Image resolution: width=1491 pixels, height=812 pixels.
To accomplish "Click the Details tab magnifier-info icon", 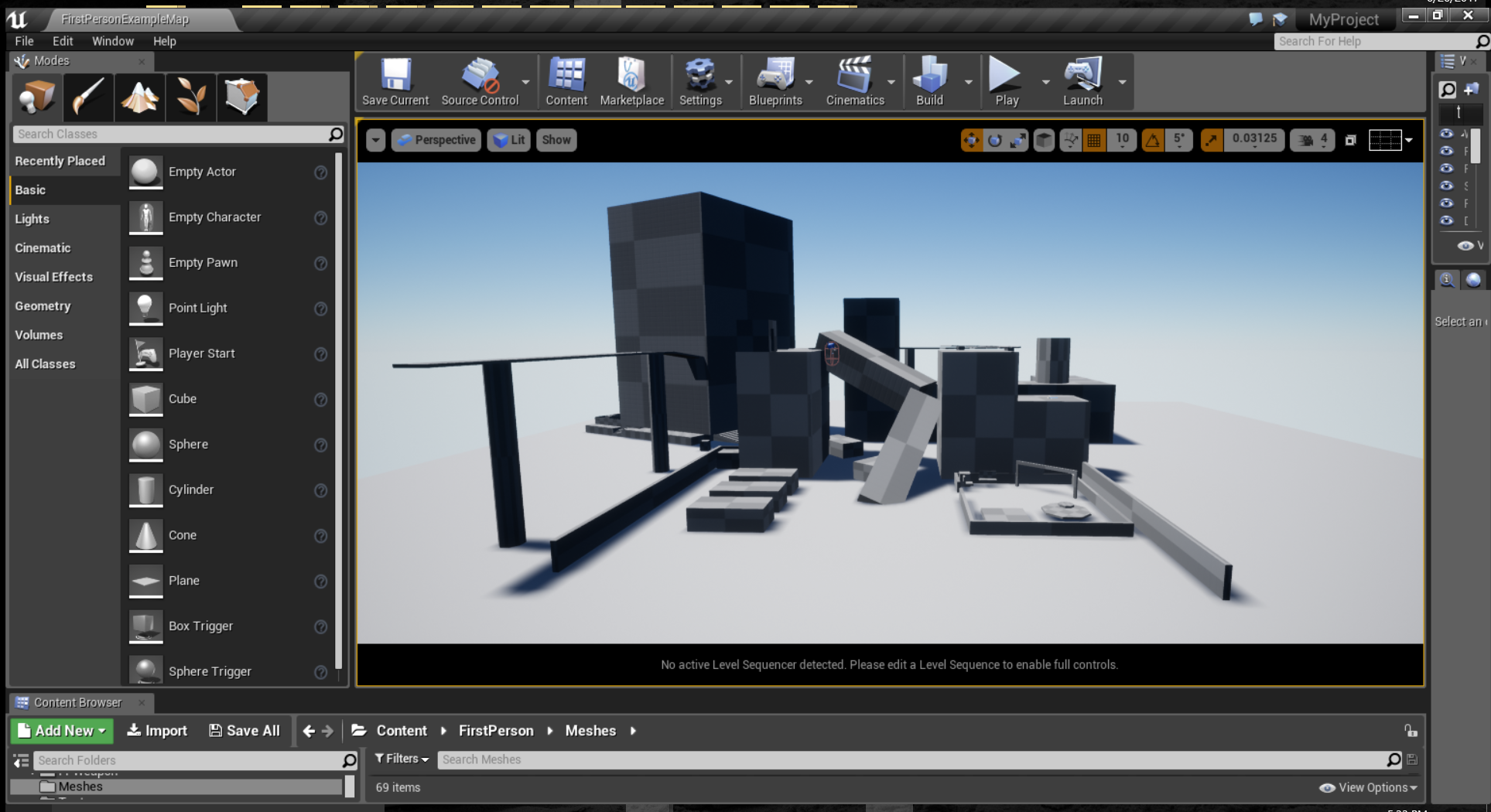I will (x=1447, y=280).
